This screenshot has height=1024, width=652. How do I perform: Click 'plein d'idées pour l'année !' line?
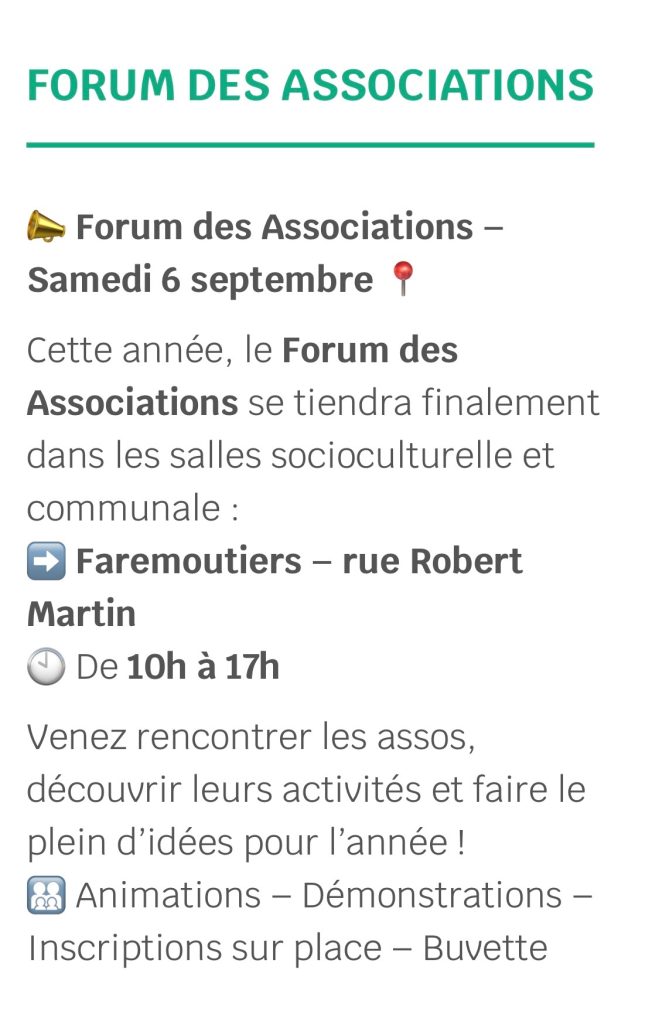(x=246, y=842)
